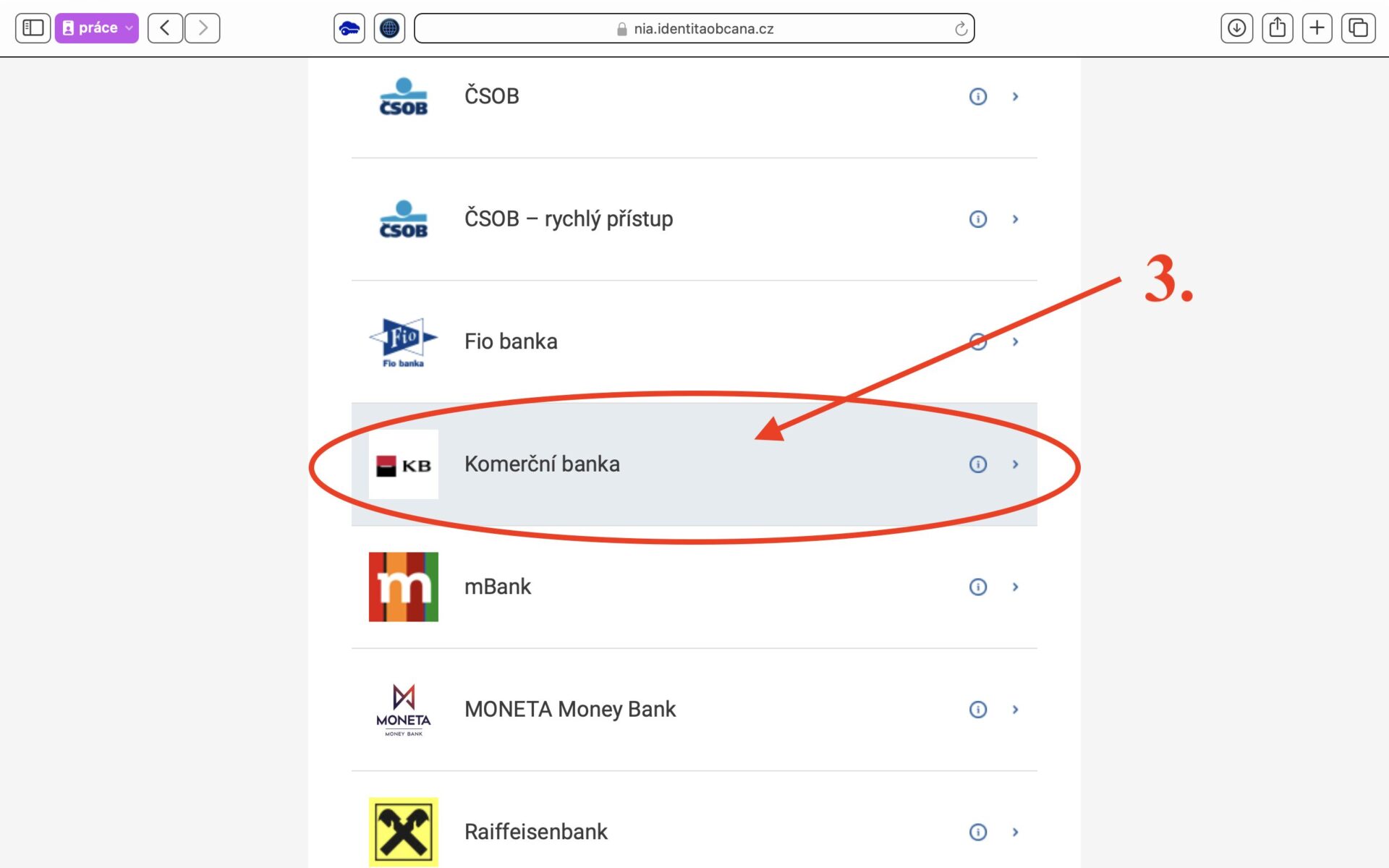Choose ČSOB – rychlý přístup
Viewport: 1389px width, 868px height.
[694, 219]
